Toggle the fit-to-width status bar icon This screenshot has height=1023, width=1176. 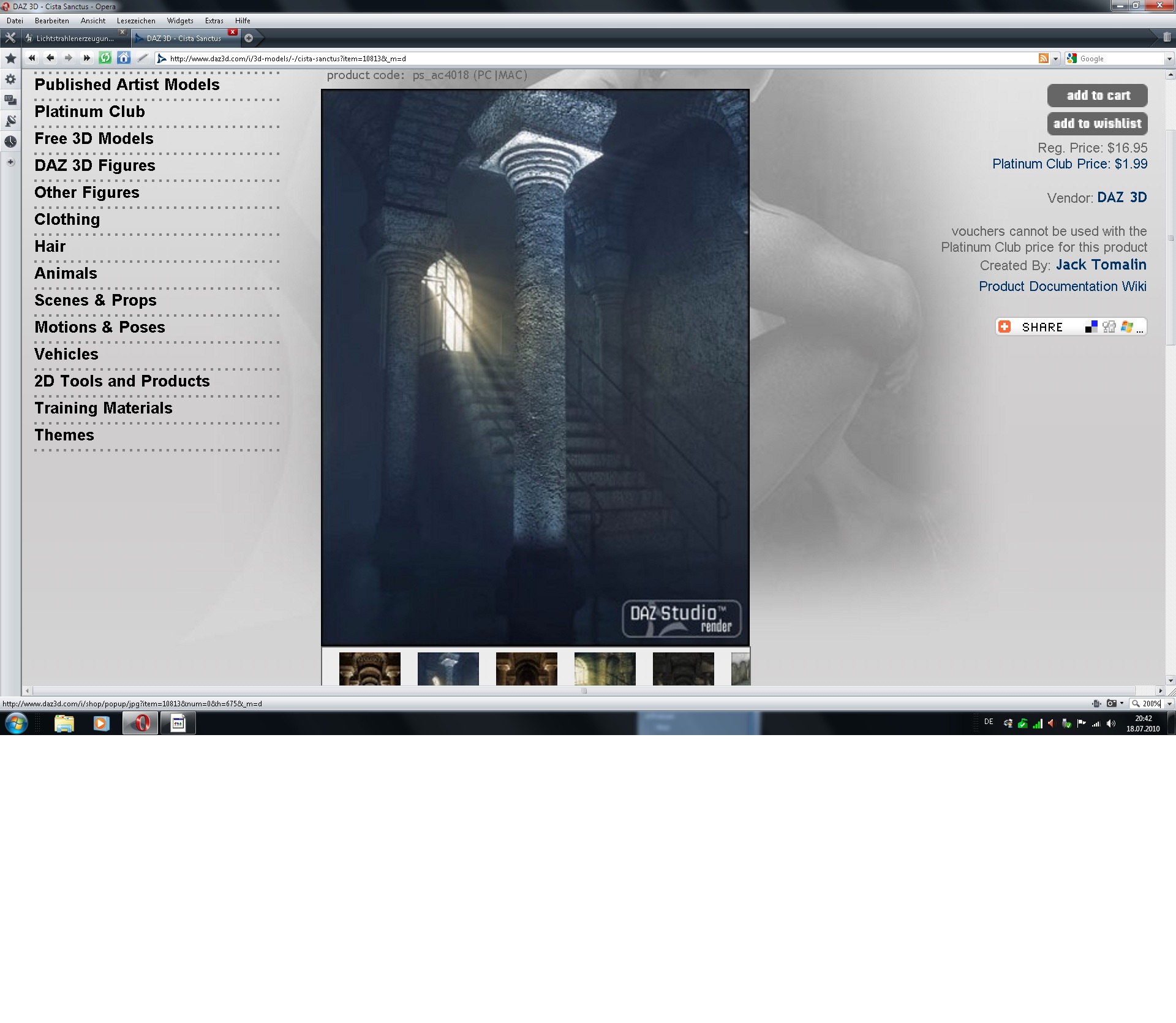(1096, 704)
